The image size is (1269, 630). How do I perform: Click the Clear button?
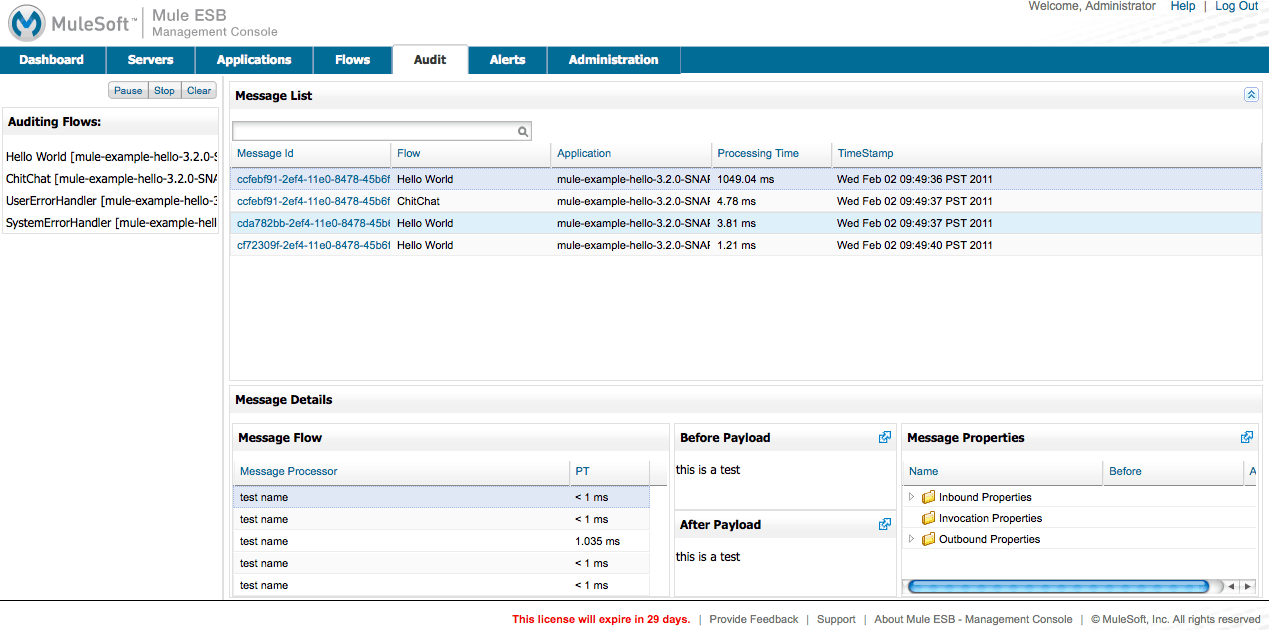click(x=198, y=90)
